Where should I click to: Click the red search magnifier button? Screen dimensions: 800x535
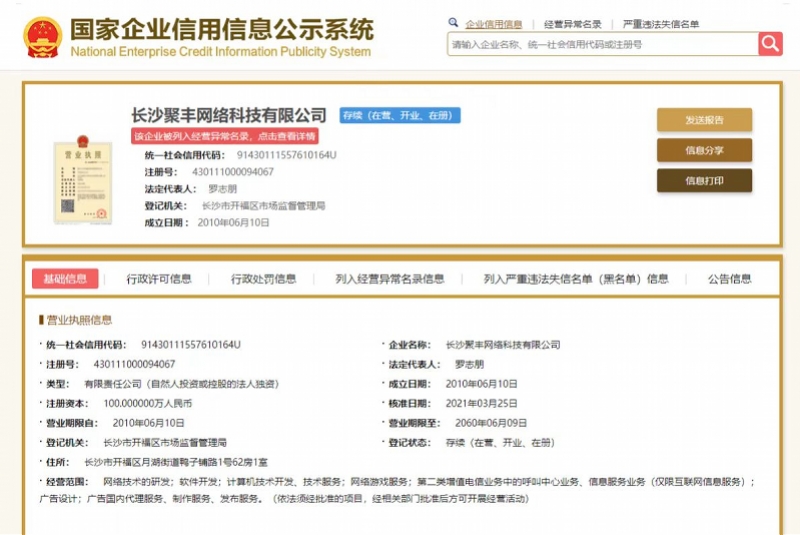click(x=770, y=44)
